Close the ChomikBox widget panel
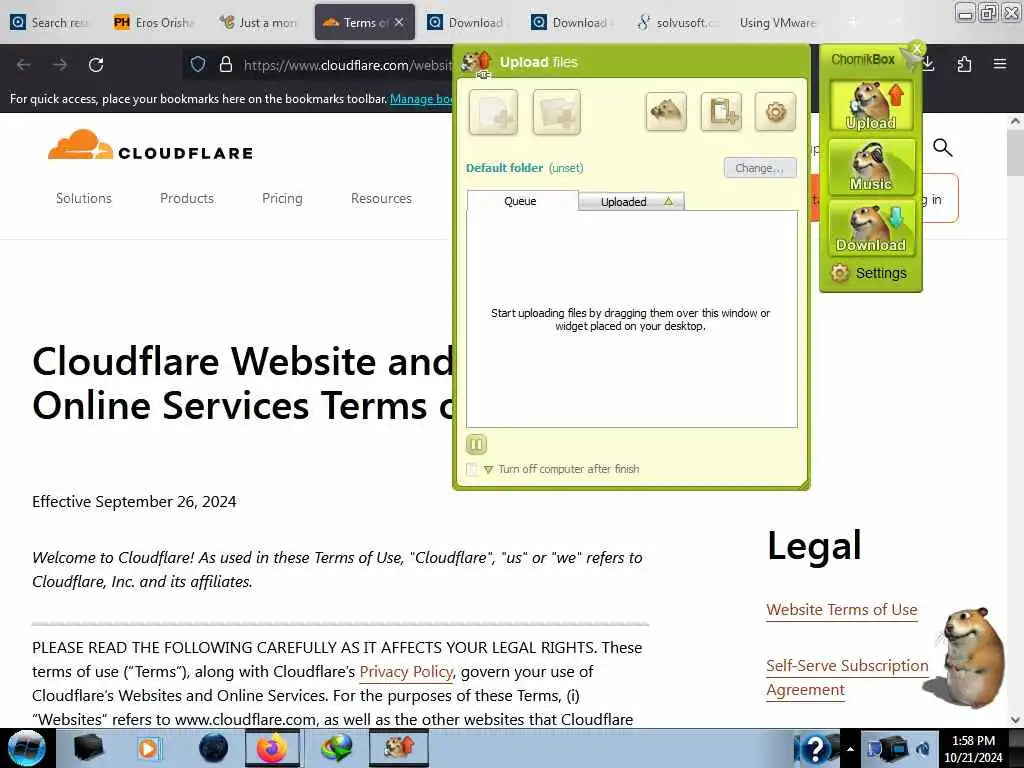This screenshot has width=1024, height=768. click(916, 48)
